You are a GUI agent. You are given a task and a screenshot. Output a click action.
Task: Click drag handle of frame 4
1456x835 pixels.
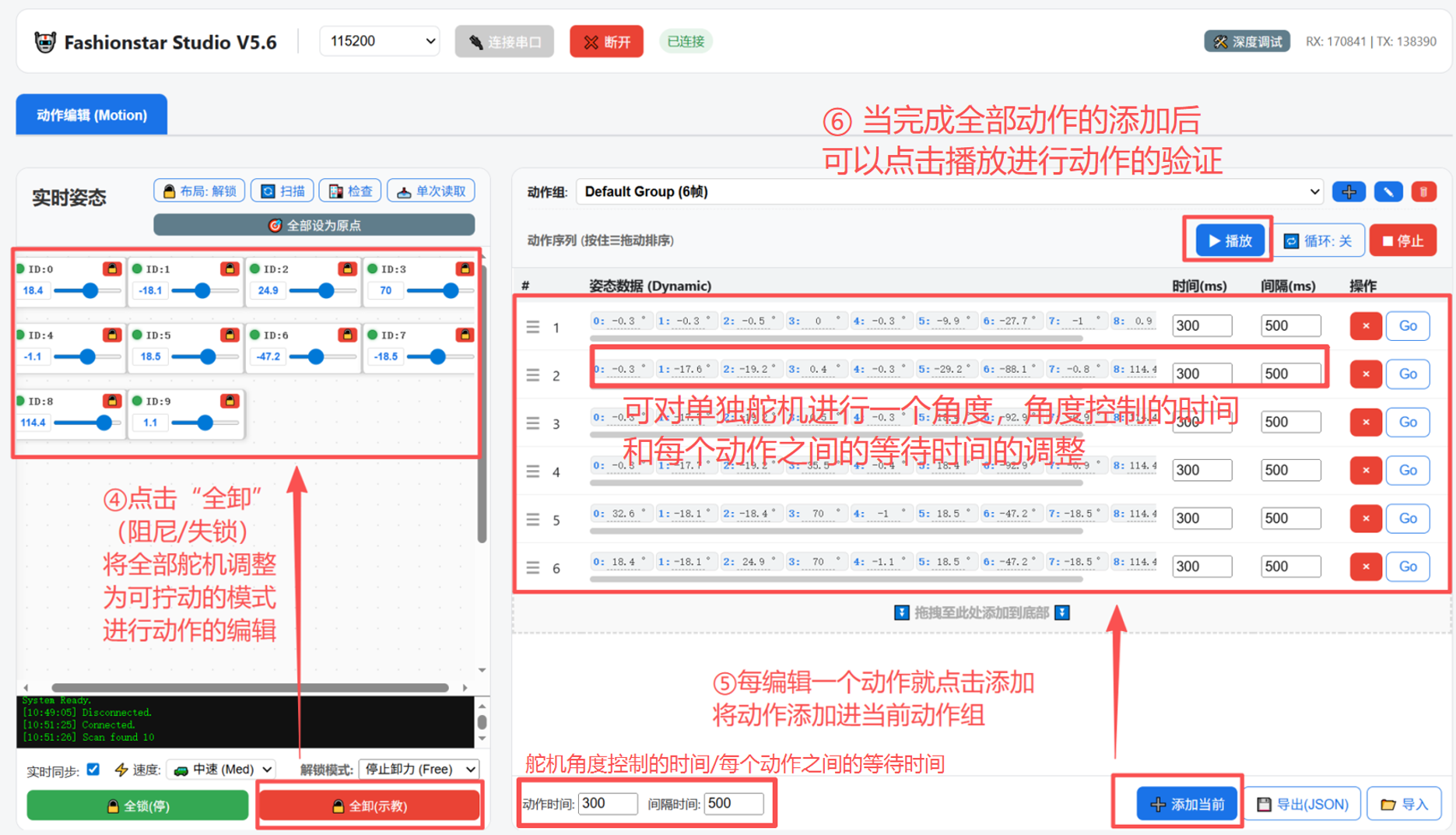tap(533, 472)
